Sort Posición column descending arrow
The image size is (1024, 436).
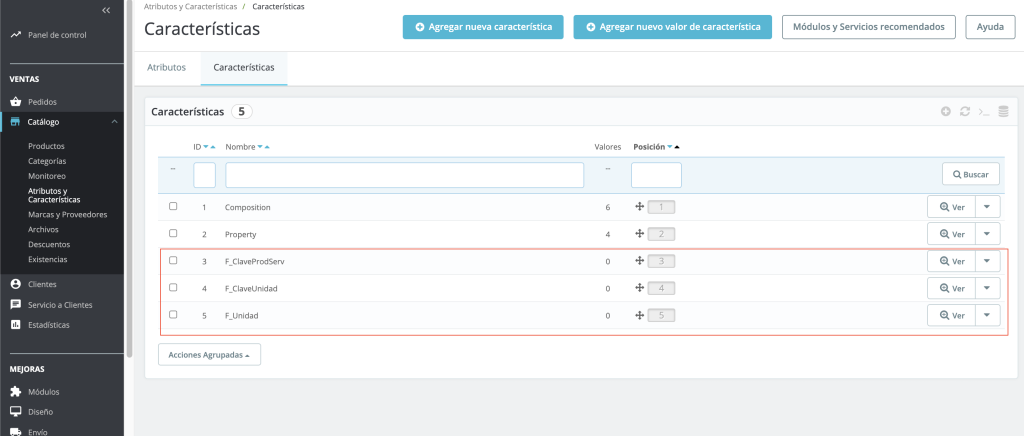(x=669, y=147)
